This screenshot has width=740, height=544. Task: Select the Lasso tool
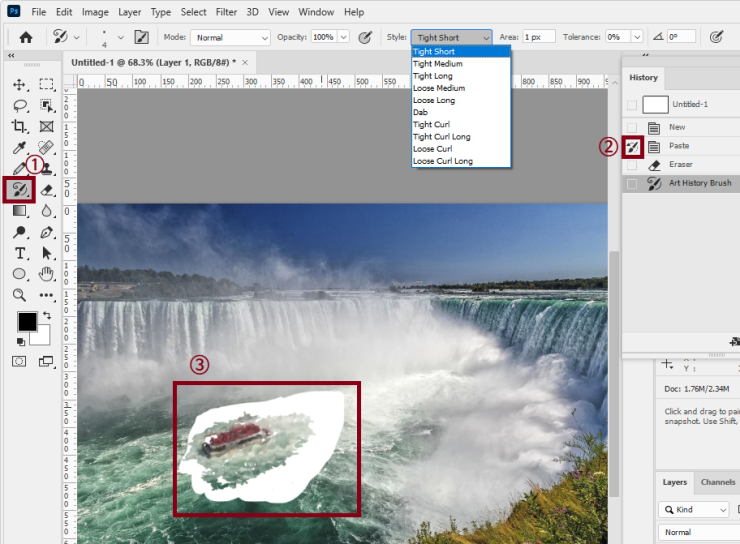coord(19,106)
